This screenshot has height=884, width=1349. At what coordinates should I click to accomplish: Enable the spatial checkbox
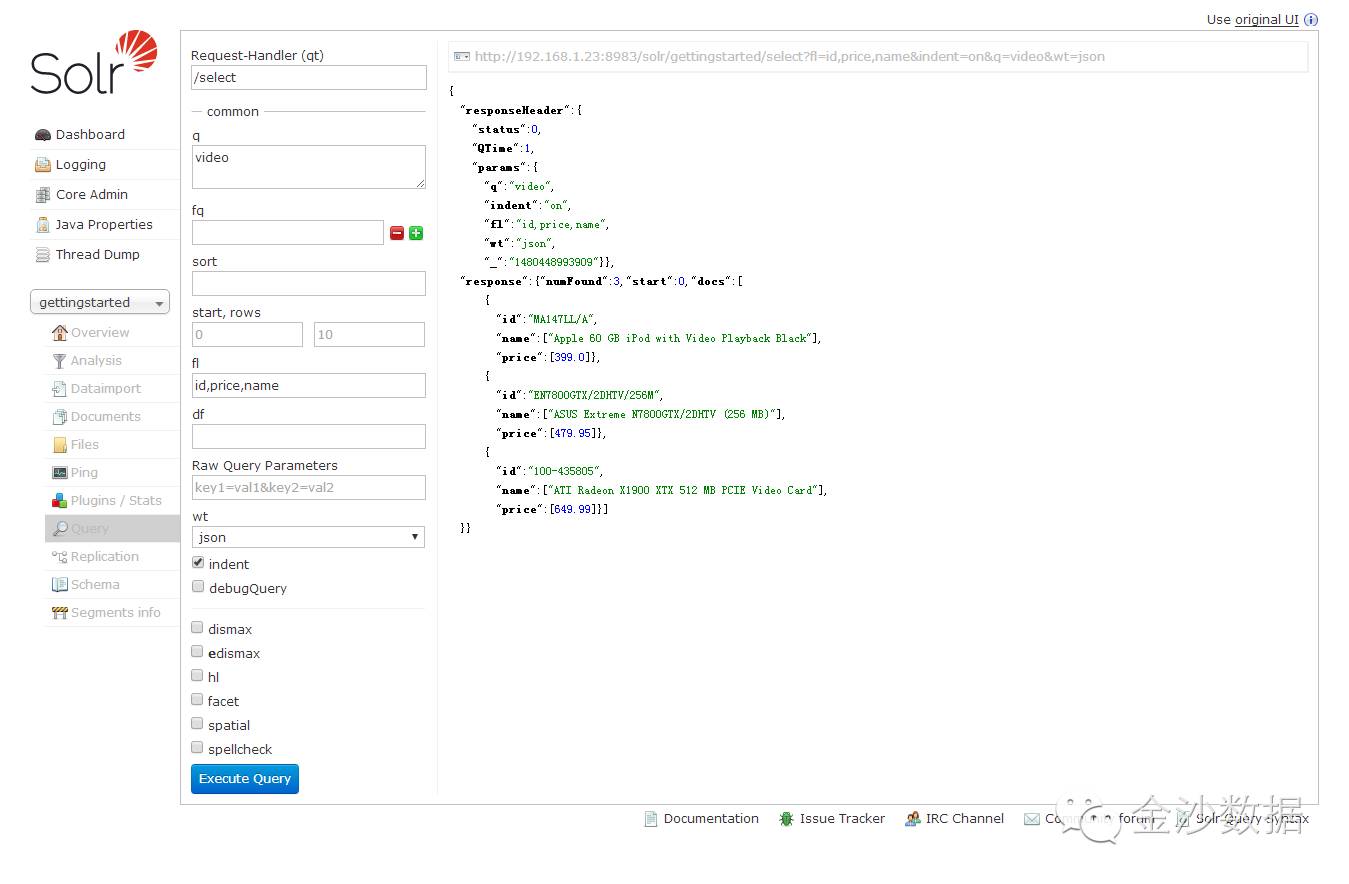point(198,724)
